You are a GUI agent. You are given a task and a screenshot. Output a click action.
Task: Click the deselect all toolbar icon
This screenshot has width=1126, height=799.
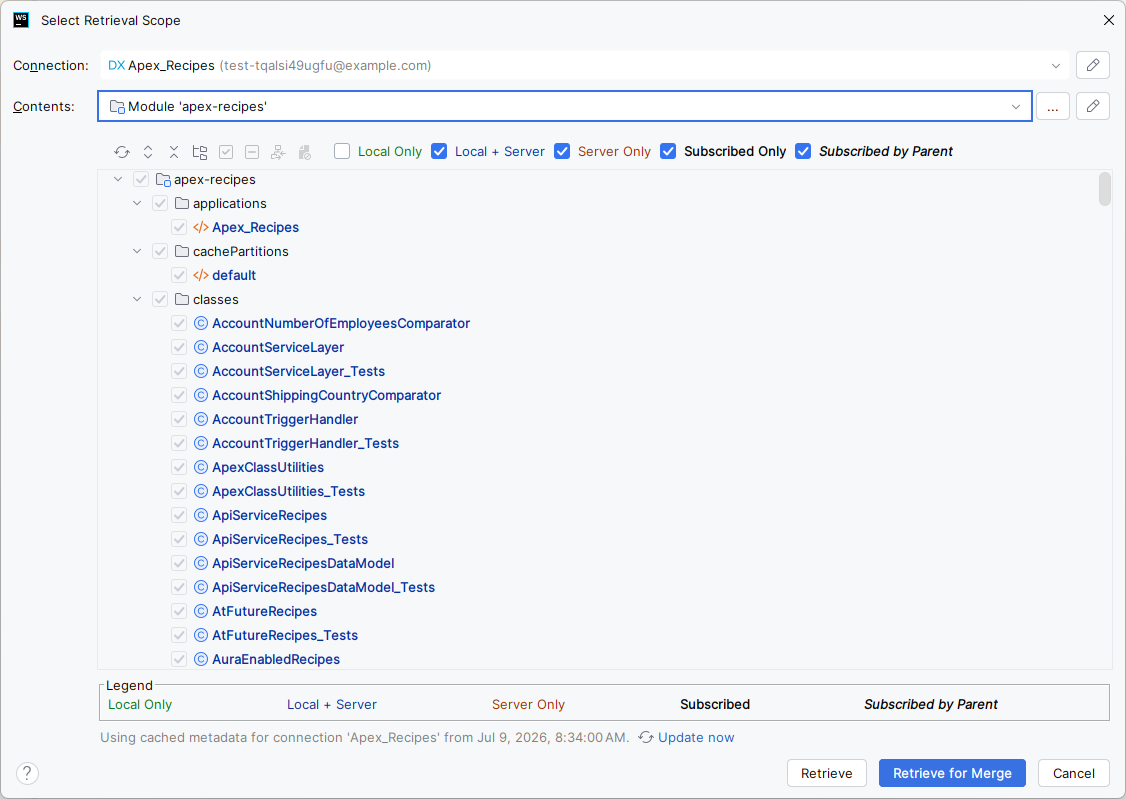pyautogui.click(x=252, y=151)
